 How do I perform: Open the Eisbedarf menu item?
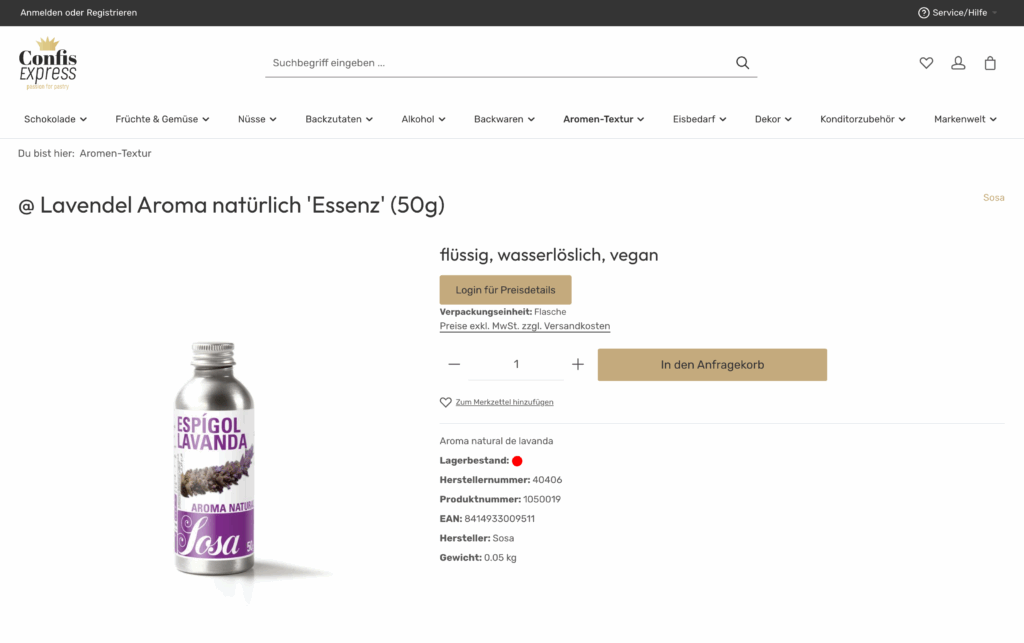pos(699,119)
